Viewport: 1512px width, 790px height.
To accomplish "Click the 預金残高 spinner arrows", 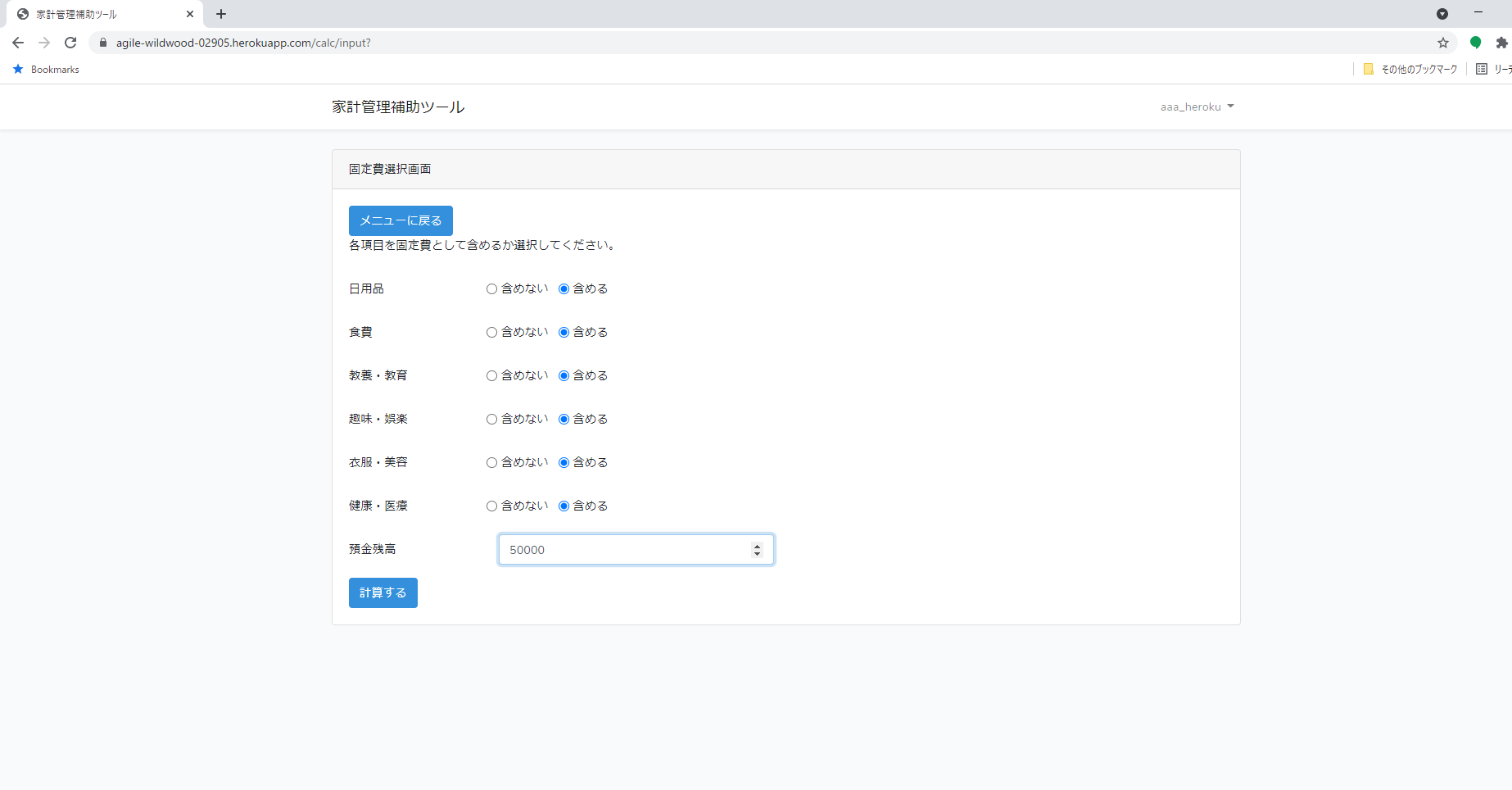I will point(756,550).
